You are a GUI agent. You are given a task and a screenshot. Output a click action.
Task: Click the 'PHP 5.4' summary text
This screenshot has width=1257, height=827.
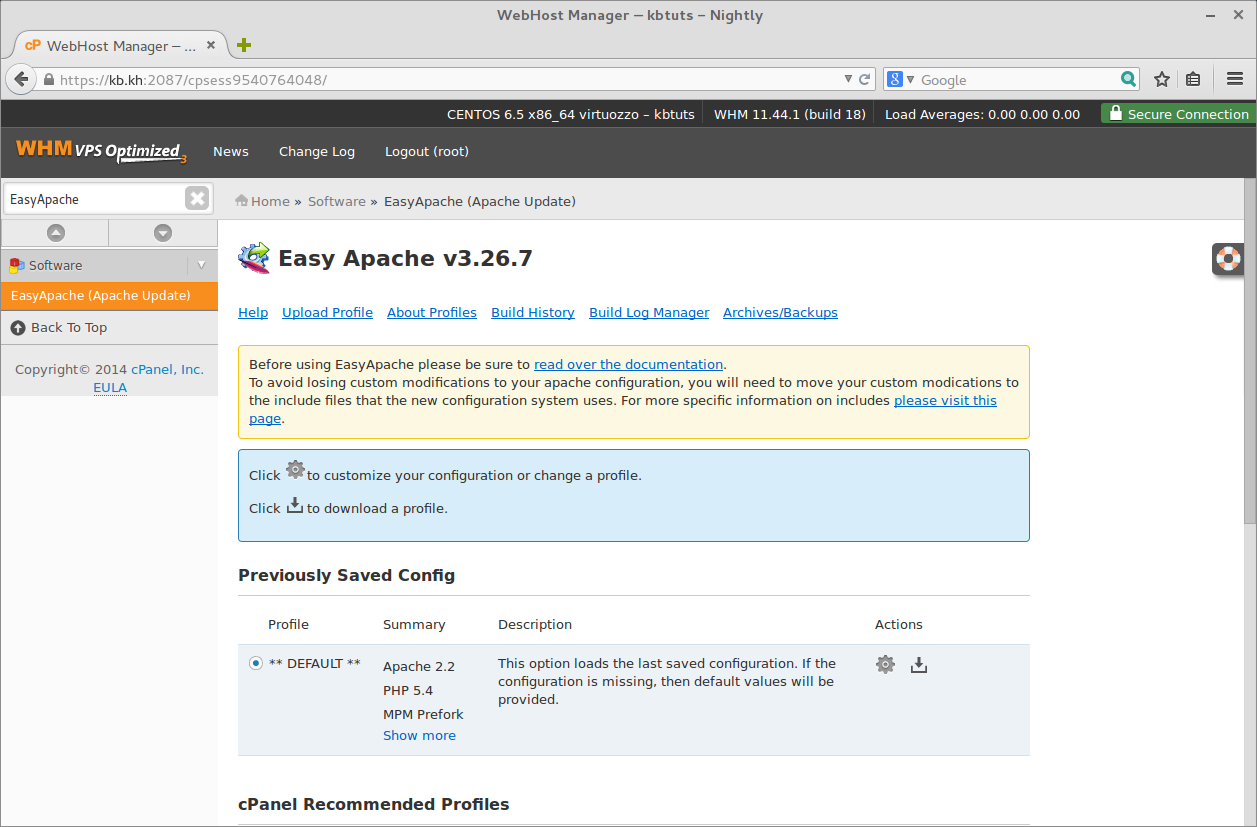point(408,690)
